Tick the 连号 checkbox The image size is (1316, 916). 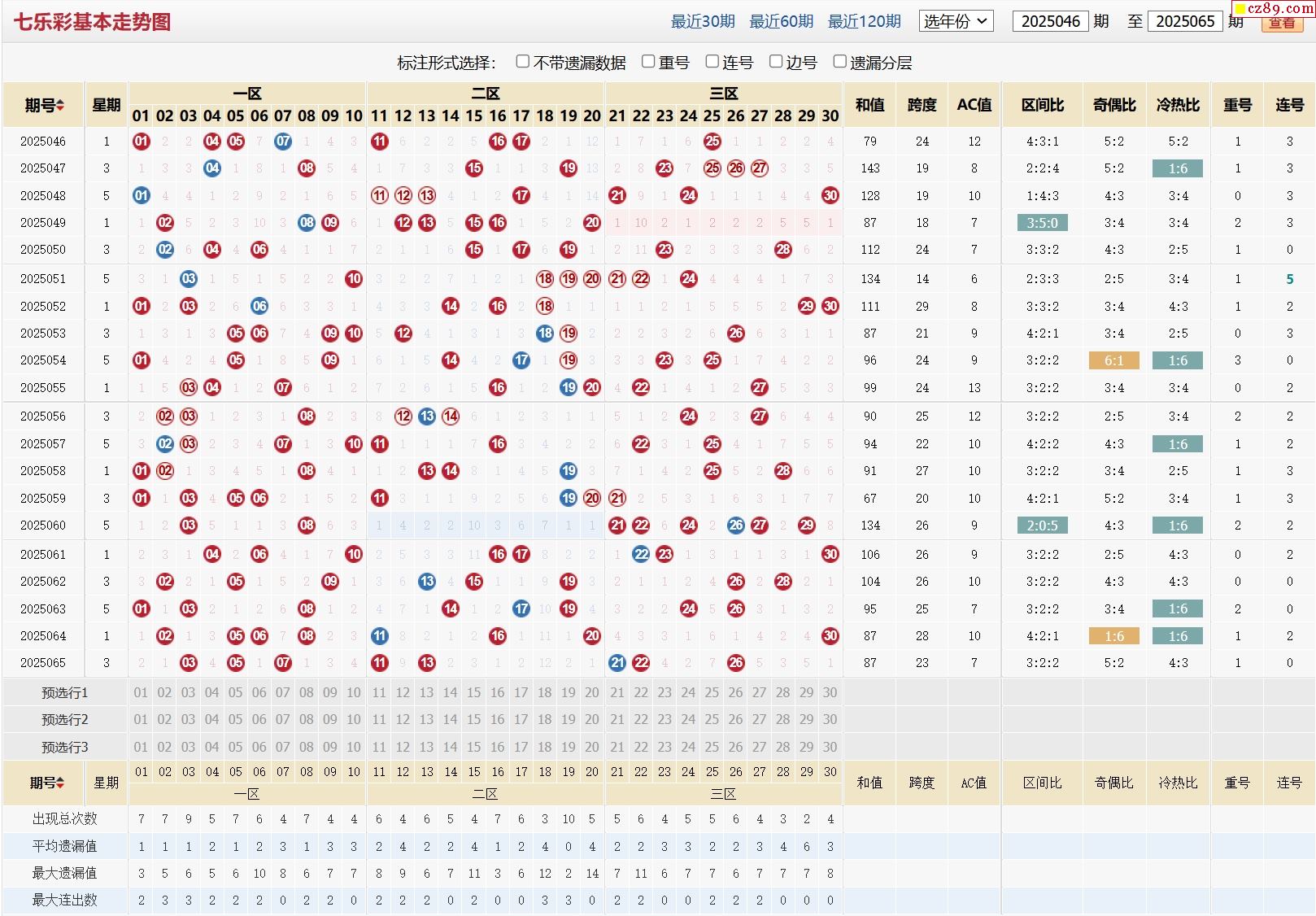click(712, 62)
